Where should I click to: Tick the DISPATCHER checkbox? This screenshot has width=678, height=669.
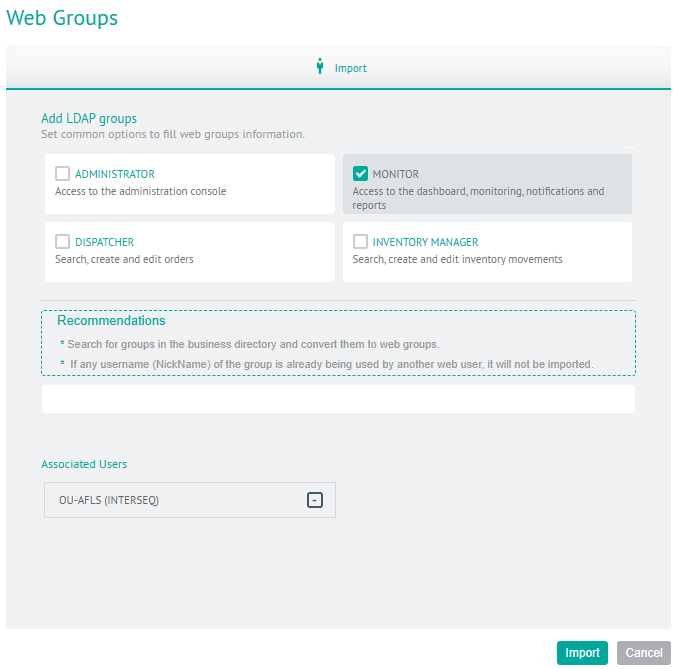coord(62,241)
